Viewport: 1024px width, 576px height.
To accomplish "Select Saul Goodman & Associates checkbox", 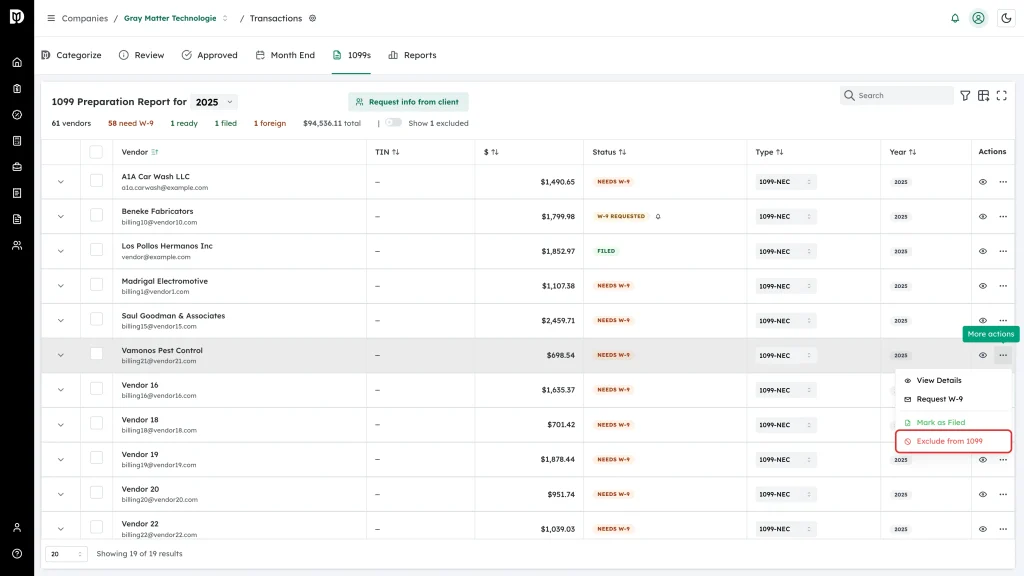I will tap(96, 319).
